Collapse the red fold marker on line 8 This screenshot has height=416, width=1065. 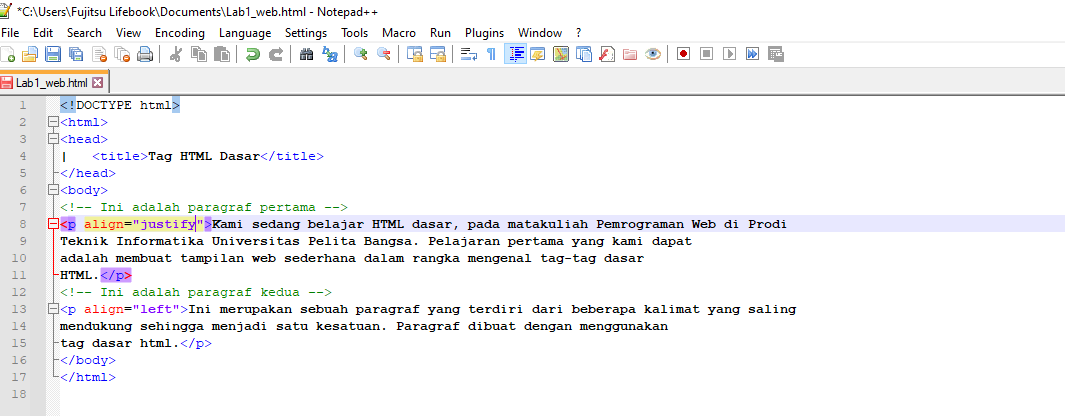(x=53, y=224)
